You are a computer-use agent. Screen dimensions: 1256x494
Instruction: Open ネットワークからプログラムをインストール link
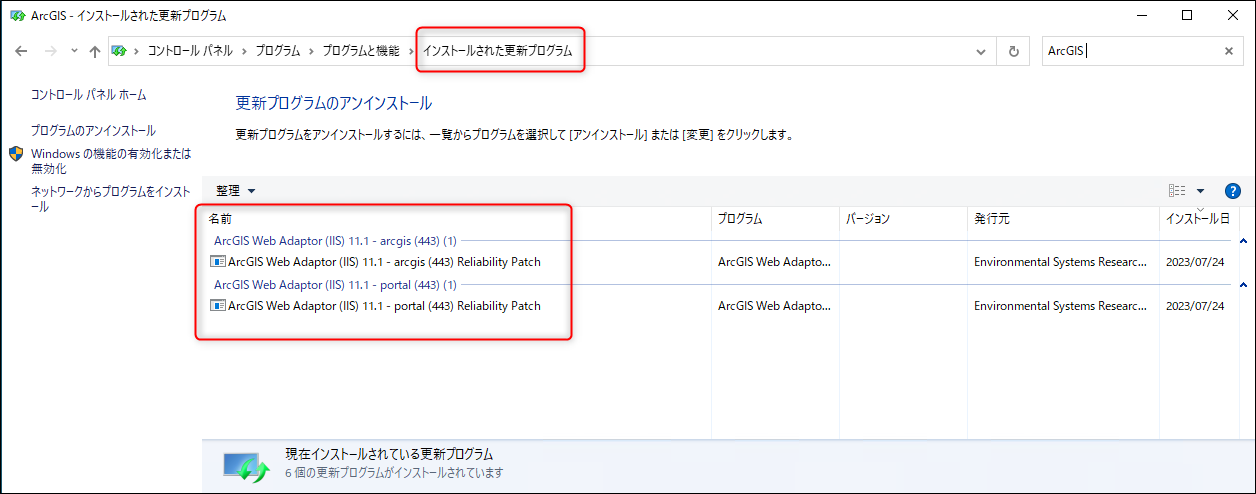tap(110, 199)
